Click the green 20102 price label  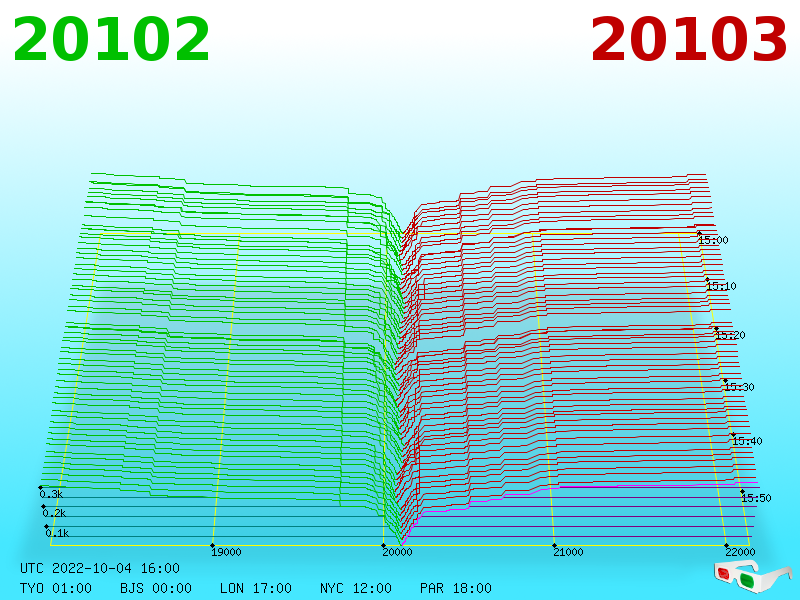coord(111,40)
